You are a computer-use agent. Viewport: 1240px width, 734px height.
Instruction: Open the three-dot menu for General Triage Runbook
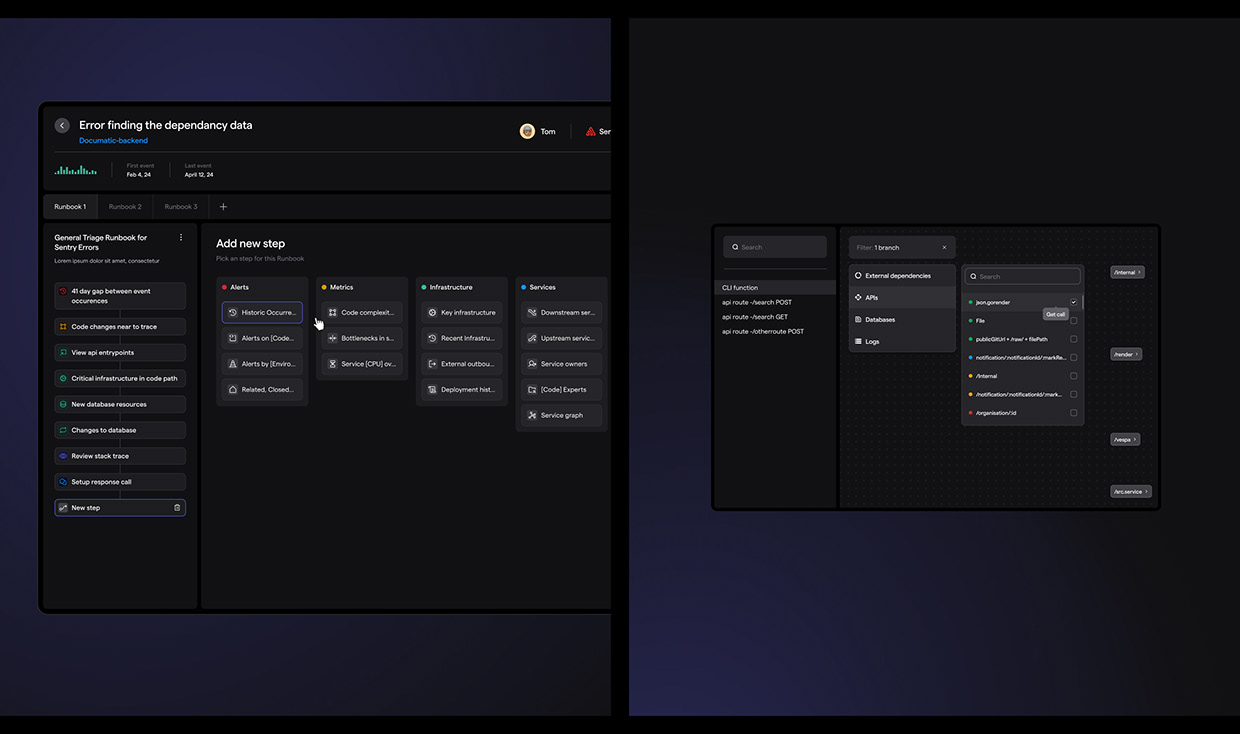click(x=181, y=238)
